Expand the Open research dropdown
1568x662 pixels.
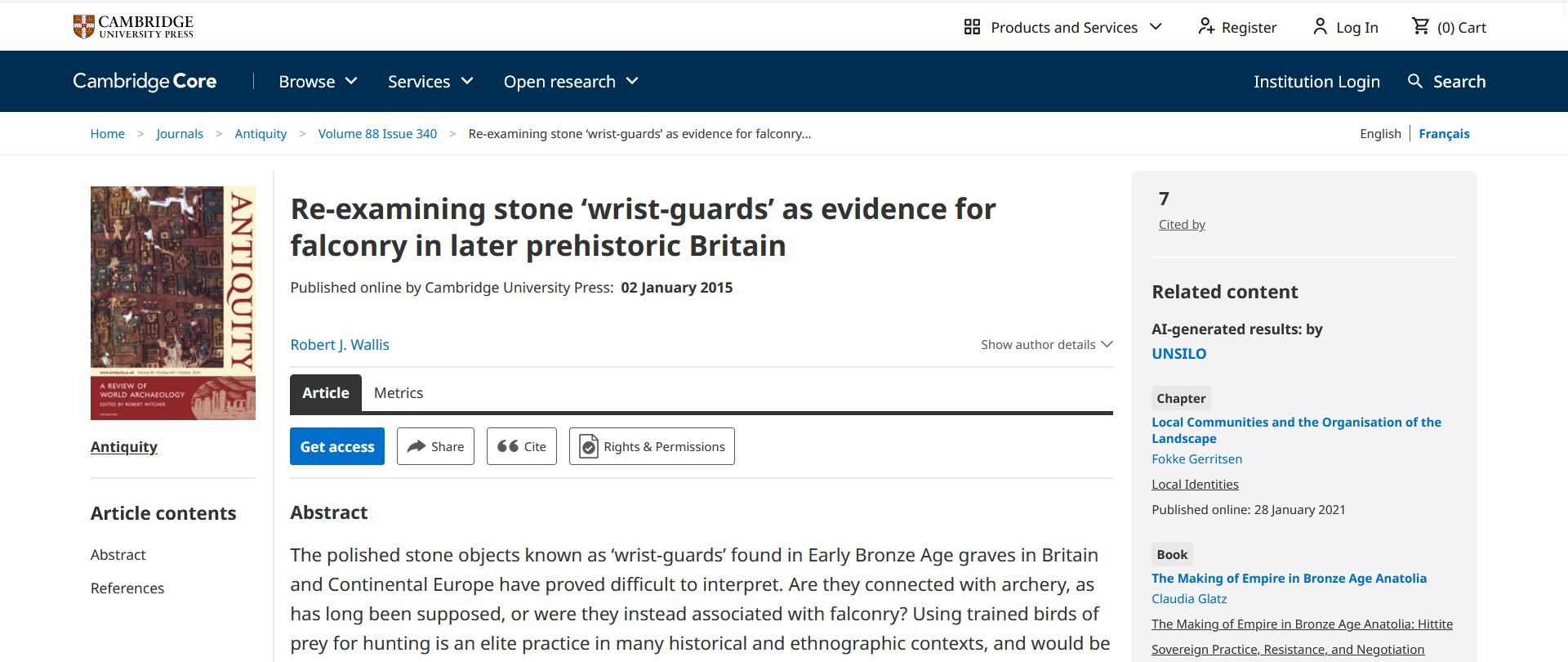(x=630, y=81)
